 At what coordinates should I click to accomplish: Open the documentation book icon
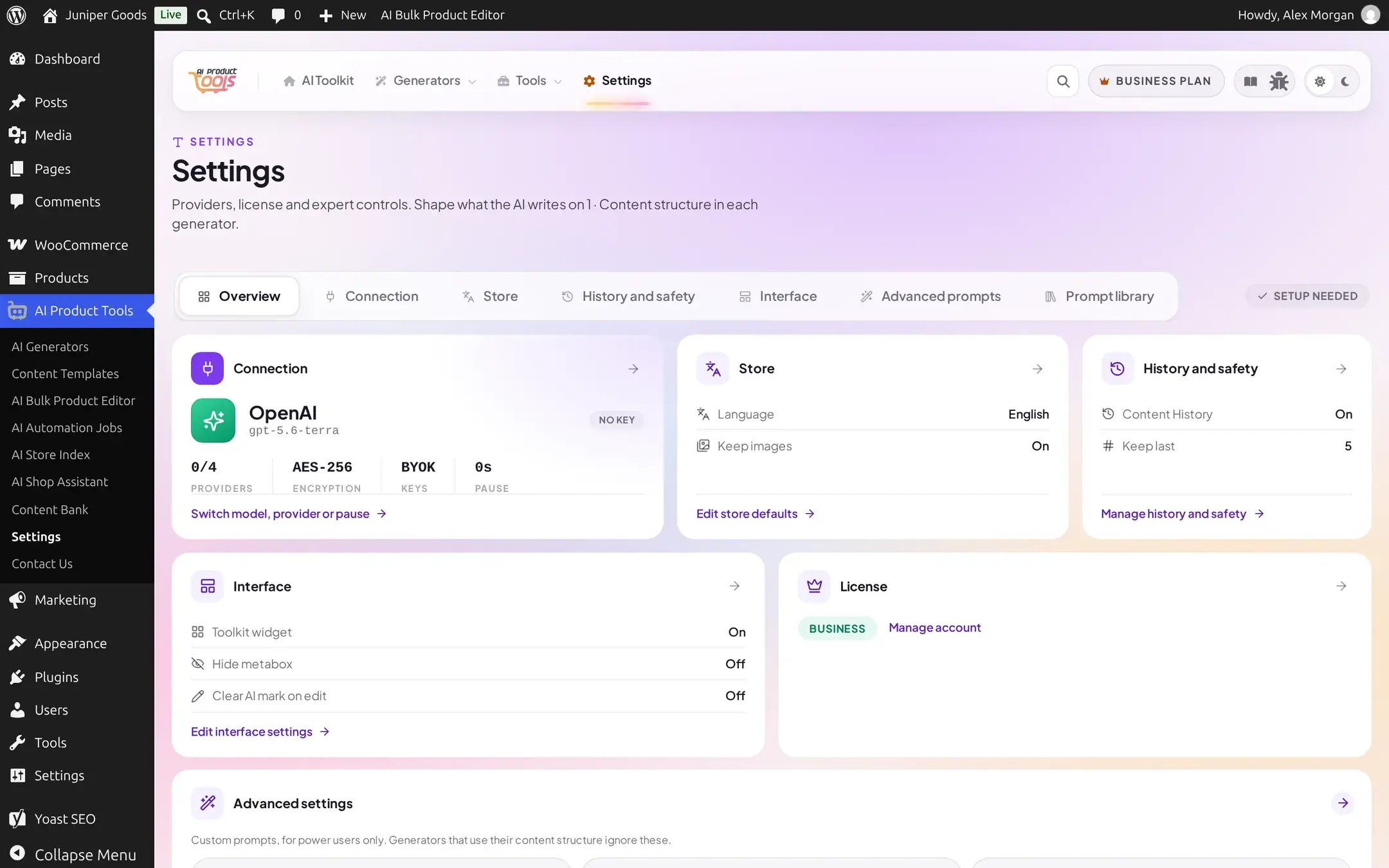(1250, 81)
